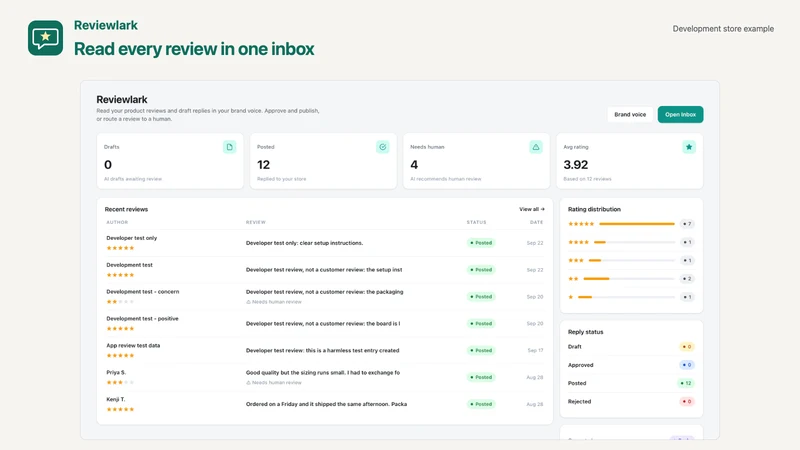The width and height of the screenshot is (800, 450).
Task: Click the Posted card checkmark icon
Action: (383, 147)
